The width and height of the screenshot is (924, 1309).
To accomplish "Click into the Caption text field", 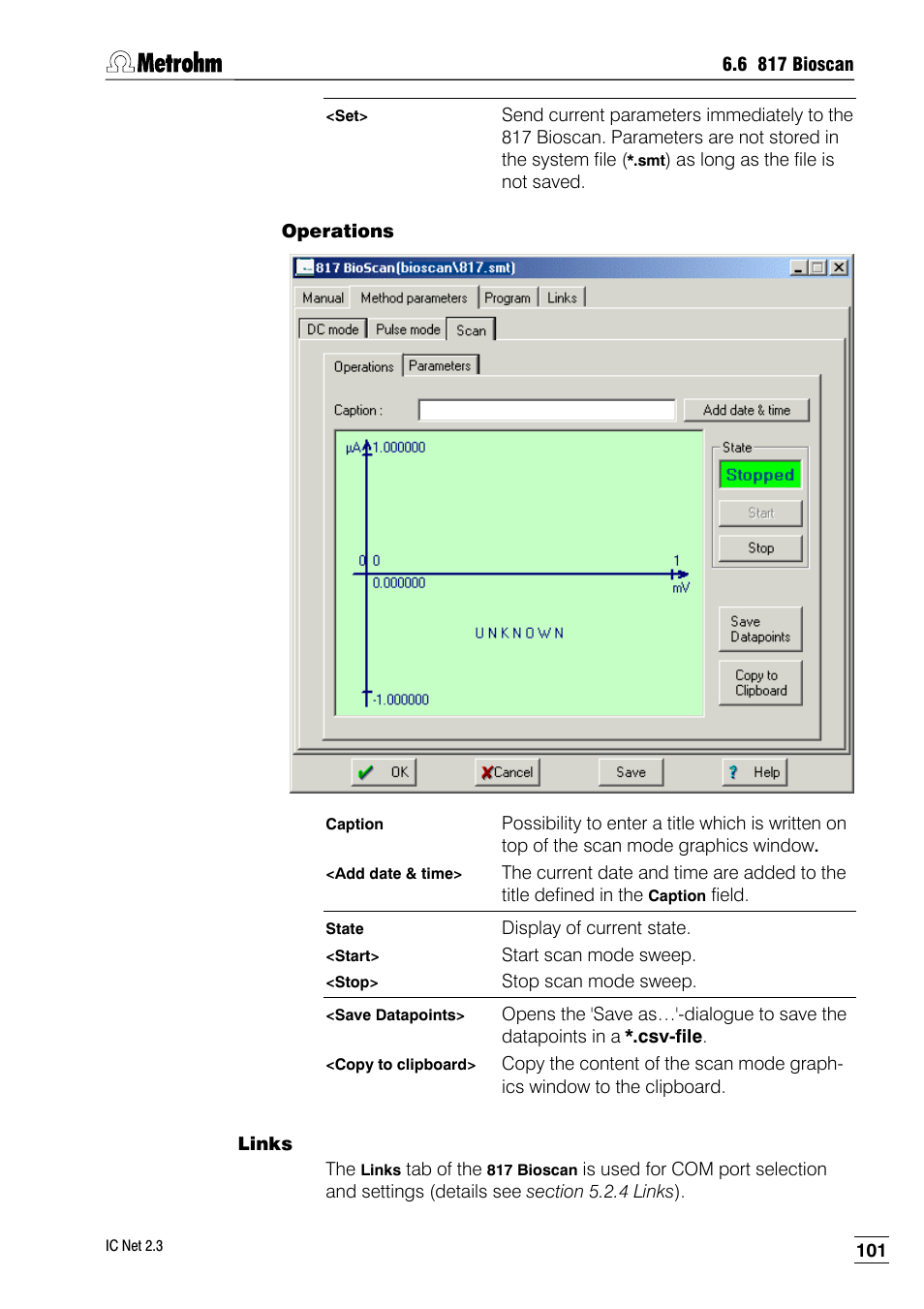I will 547,410.
